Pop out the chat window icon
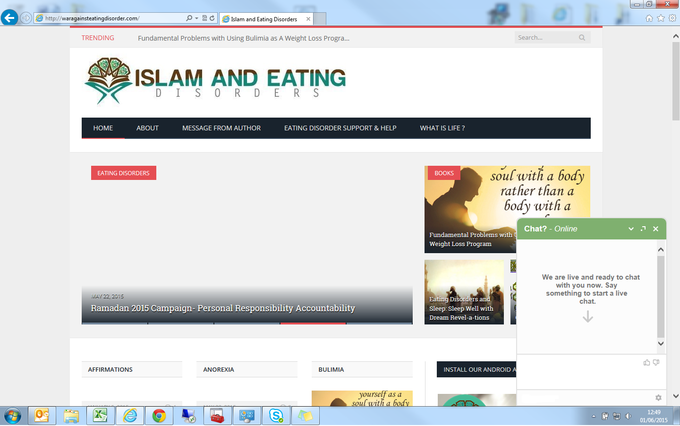Viewport: 680px width, 426px height. pos(643,229)
